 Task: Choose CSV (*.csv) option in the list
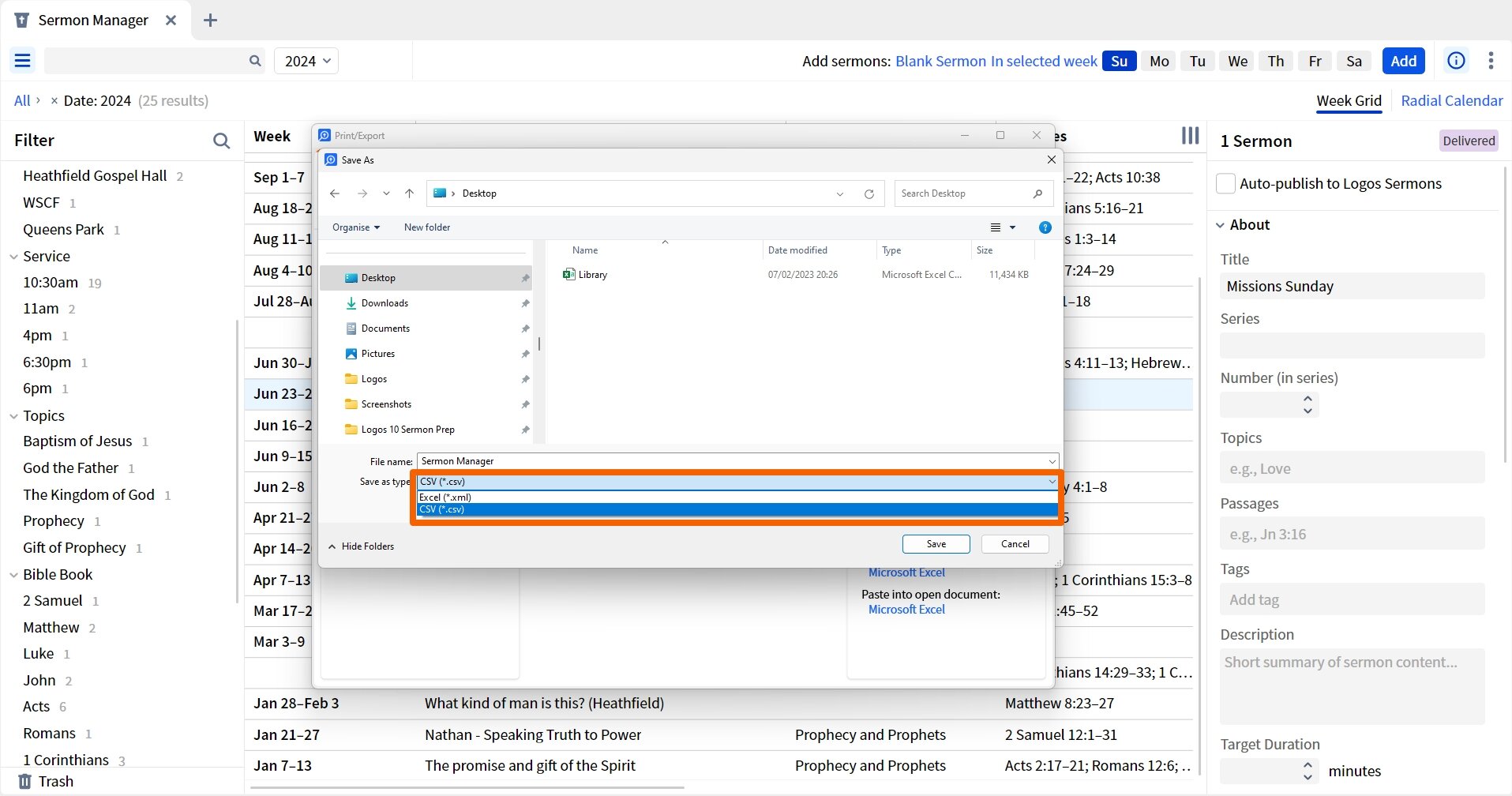pyautogui.click(x=737, y=509)
